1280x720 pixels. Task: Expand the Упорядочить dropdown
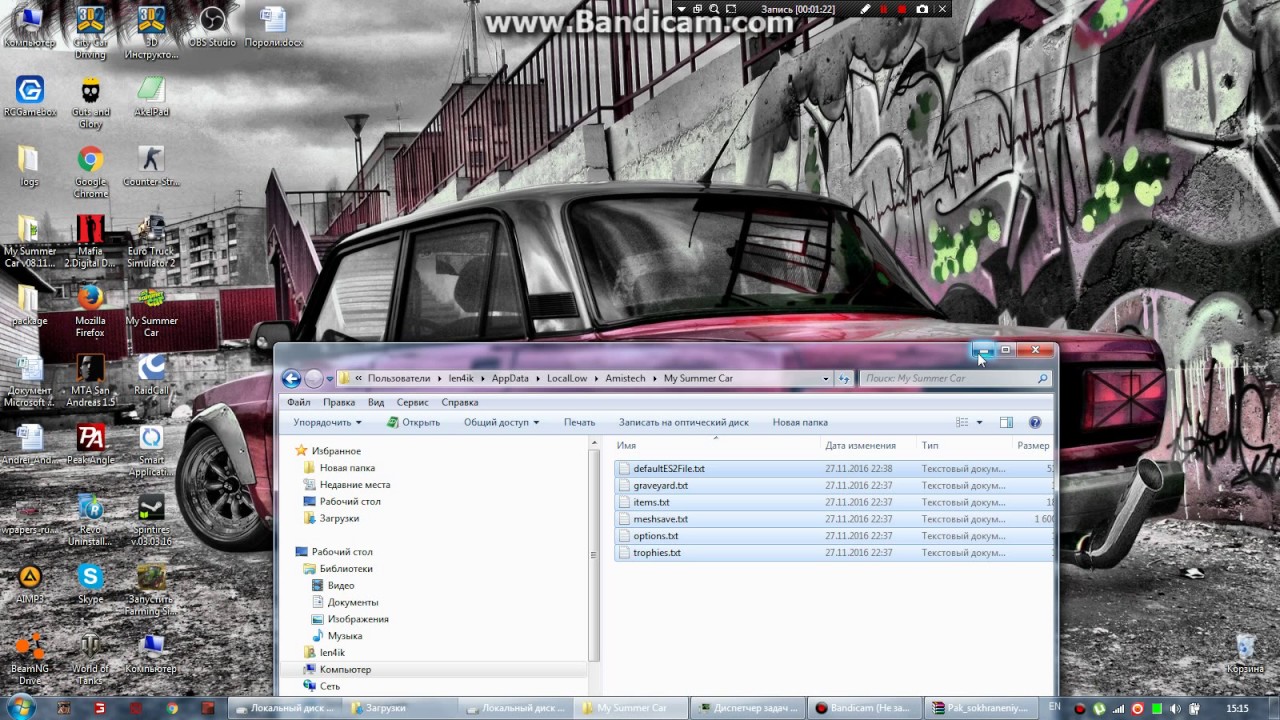tap(327, 423)
